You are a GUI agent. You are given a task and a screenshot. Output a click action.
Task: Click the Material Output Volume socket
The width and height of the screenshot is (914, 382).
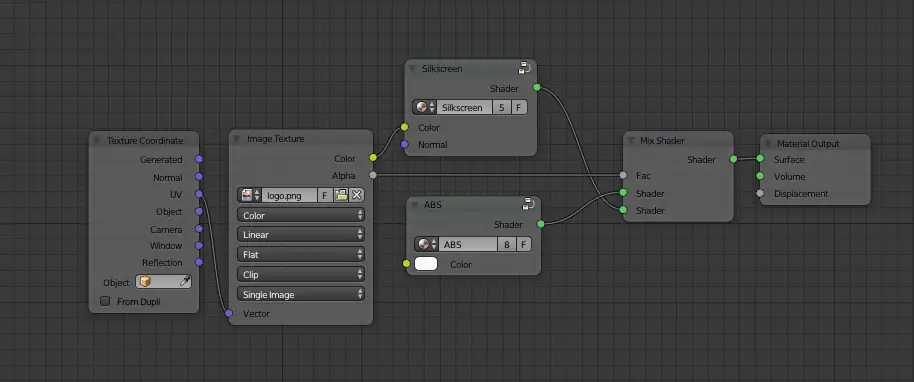pos(760,176)
